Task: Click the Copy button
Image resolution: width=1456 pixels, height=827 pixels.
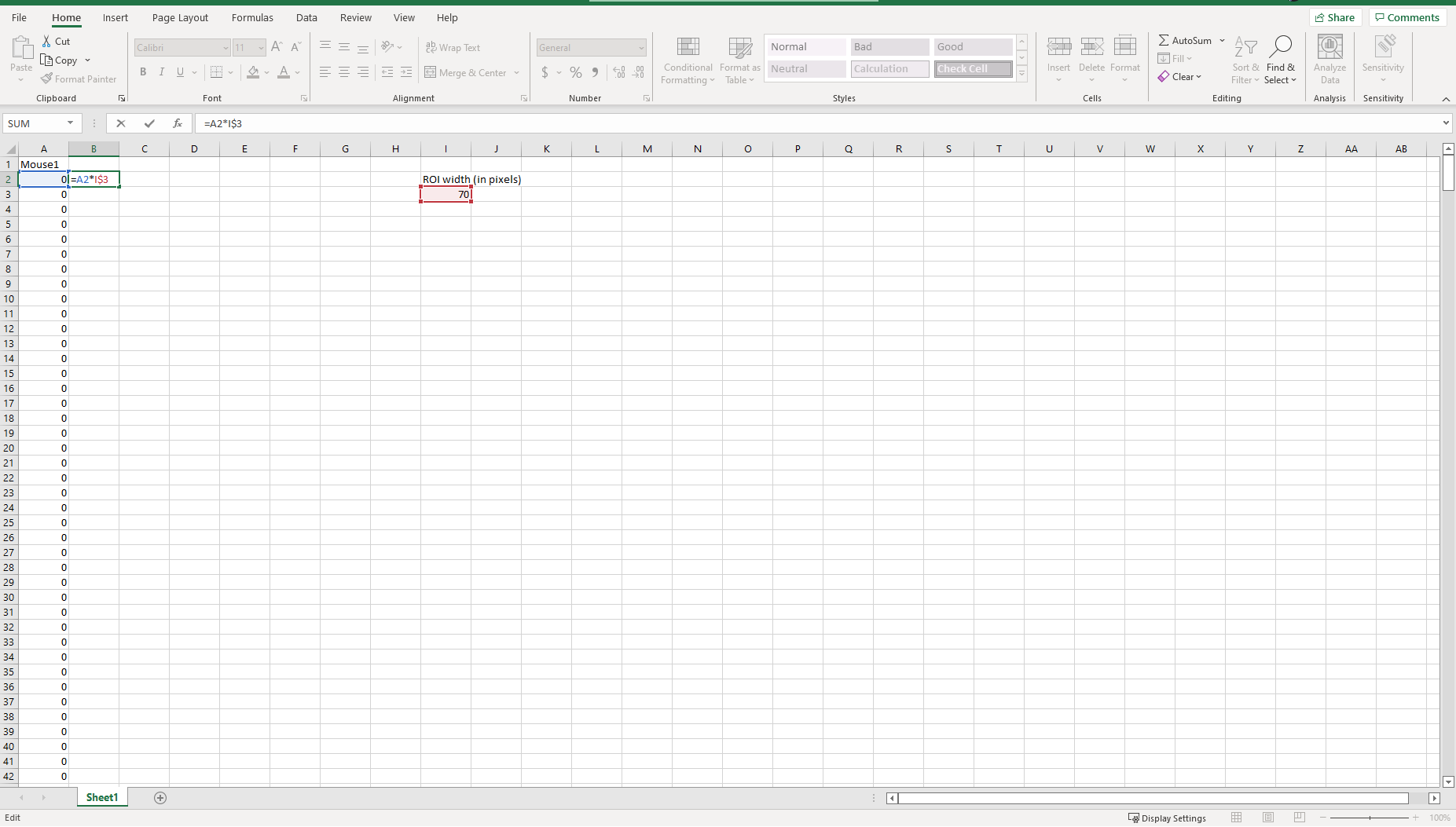Action: [x=60, y=60]
